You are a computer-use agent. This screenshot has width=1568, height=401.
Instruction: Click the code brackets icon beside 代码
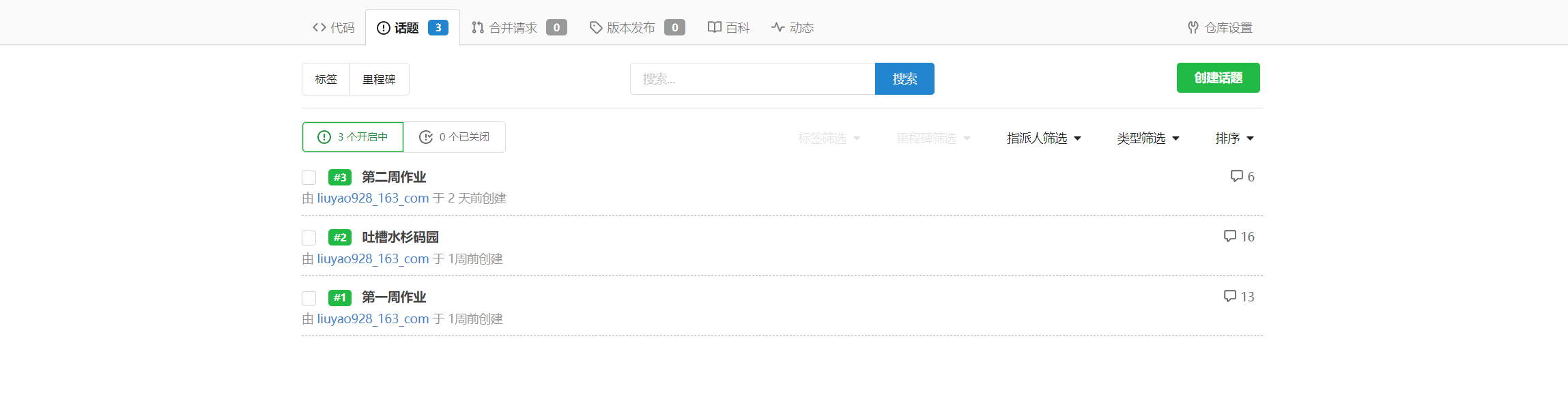tap(319, 27)
